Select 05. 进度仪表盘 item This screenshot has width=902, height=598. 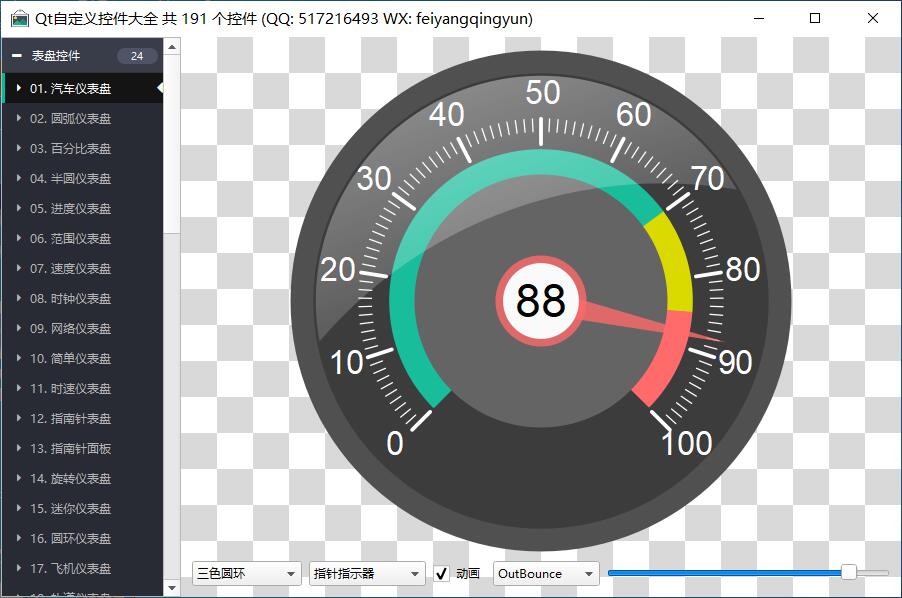[x=70, y=209]
